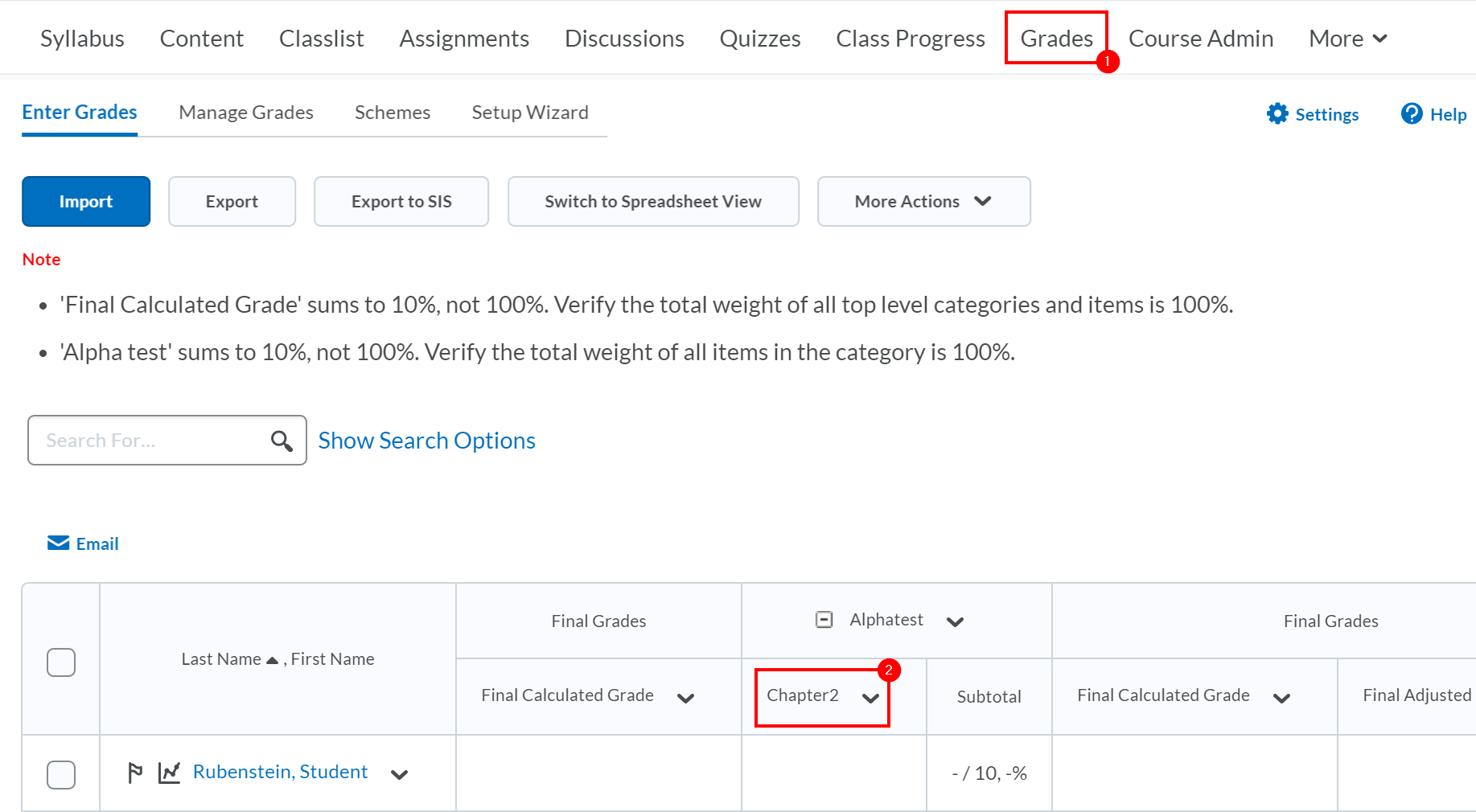Click the Email envelope icon
1476x812 pixels.
pyautogui.click(x=58, y=543)
